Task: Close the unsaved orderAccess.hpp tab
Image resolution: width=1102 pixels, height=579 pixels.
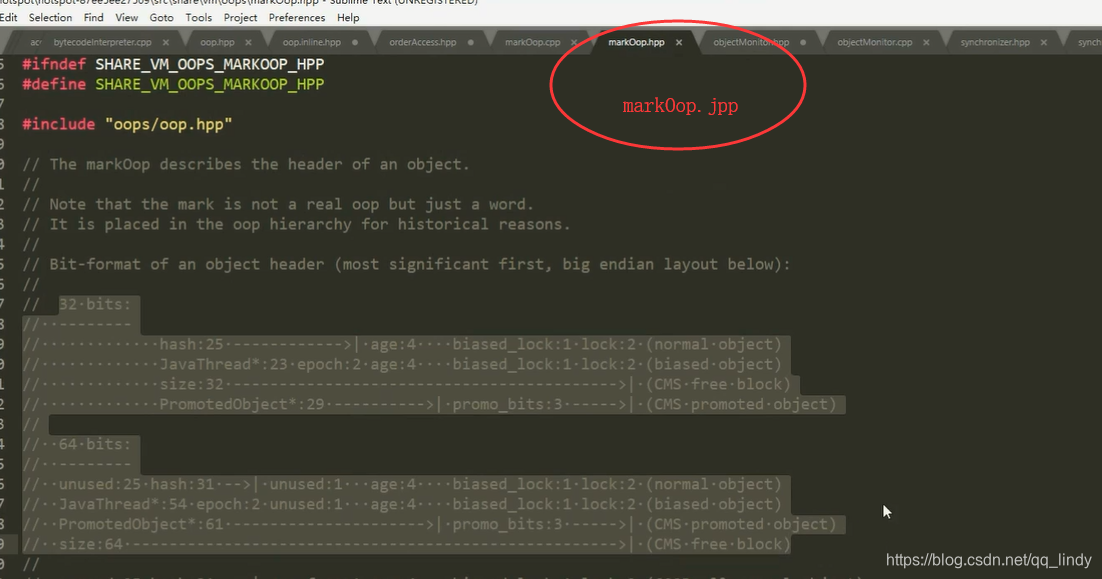Action: [x=470, y=43]
